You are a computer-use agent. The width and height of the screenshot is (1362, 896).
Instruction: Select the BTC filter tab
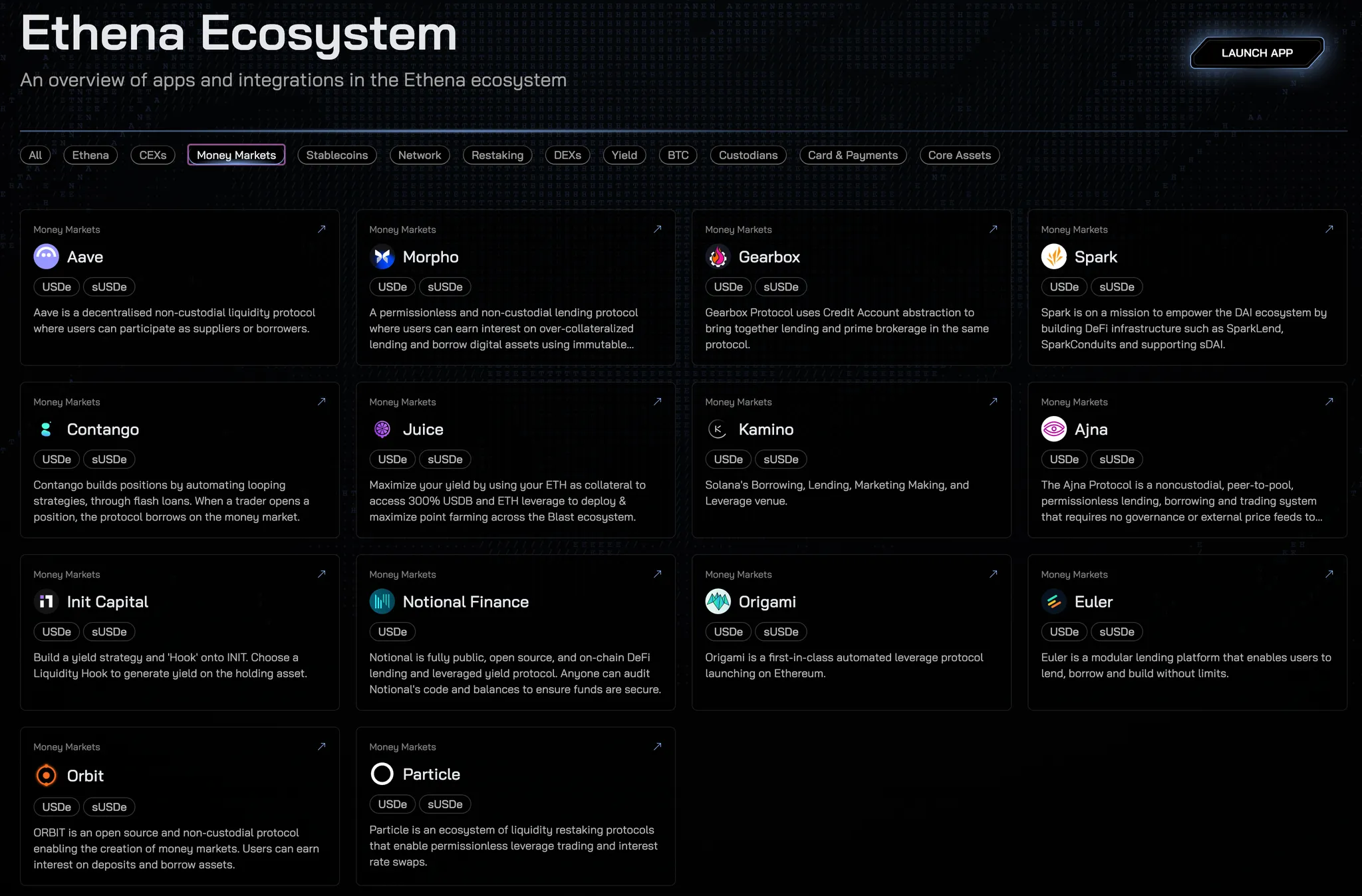click(x=678, y=155)
